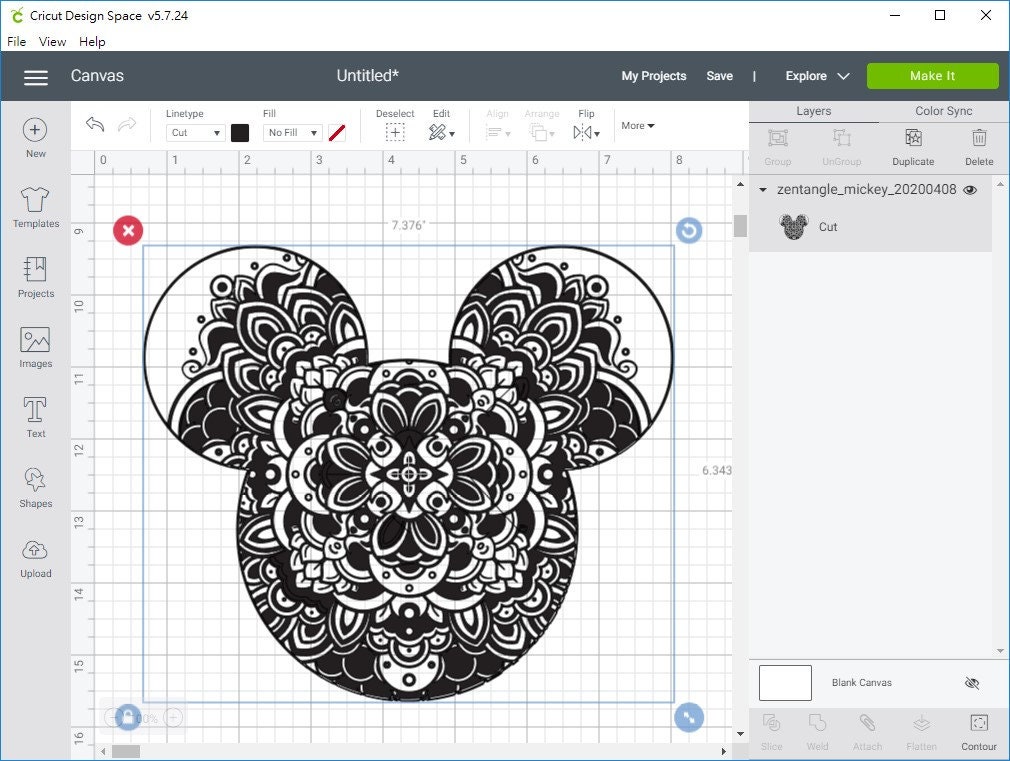Click the Save link

[x=719, y=76]
